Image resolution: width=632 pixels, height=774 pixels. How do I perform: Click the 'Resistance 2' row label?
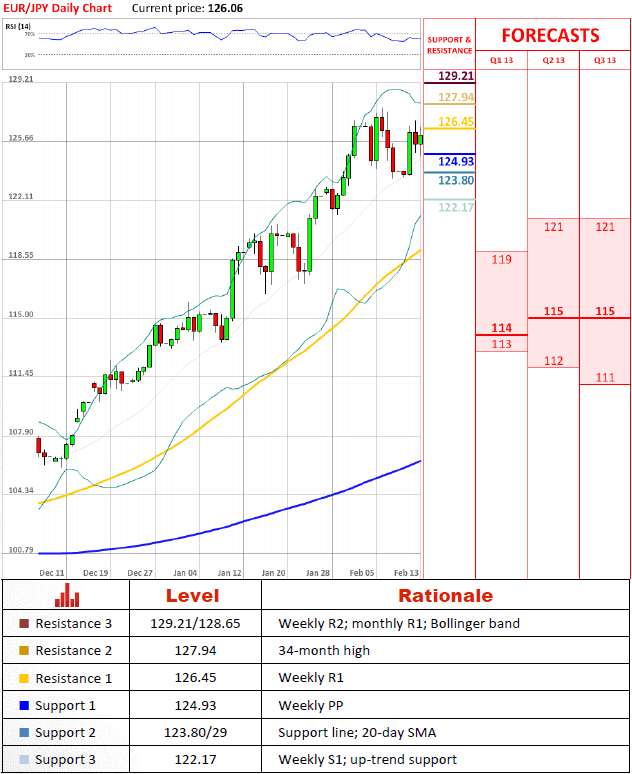click(74, 651)
